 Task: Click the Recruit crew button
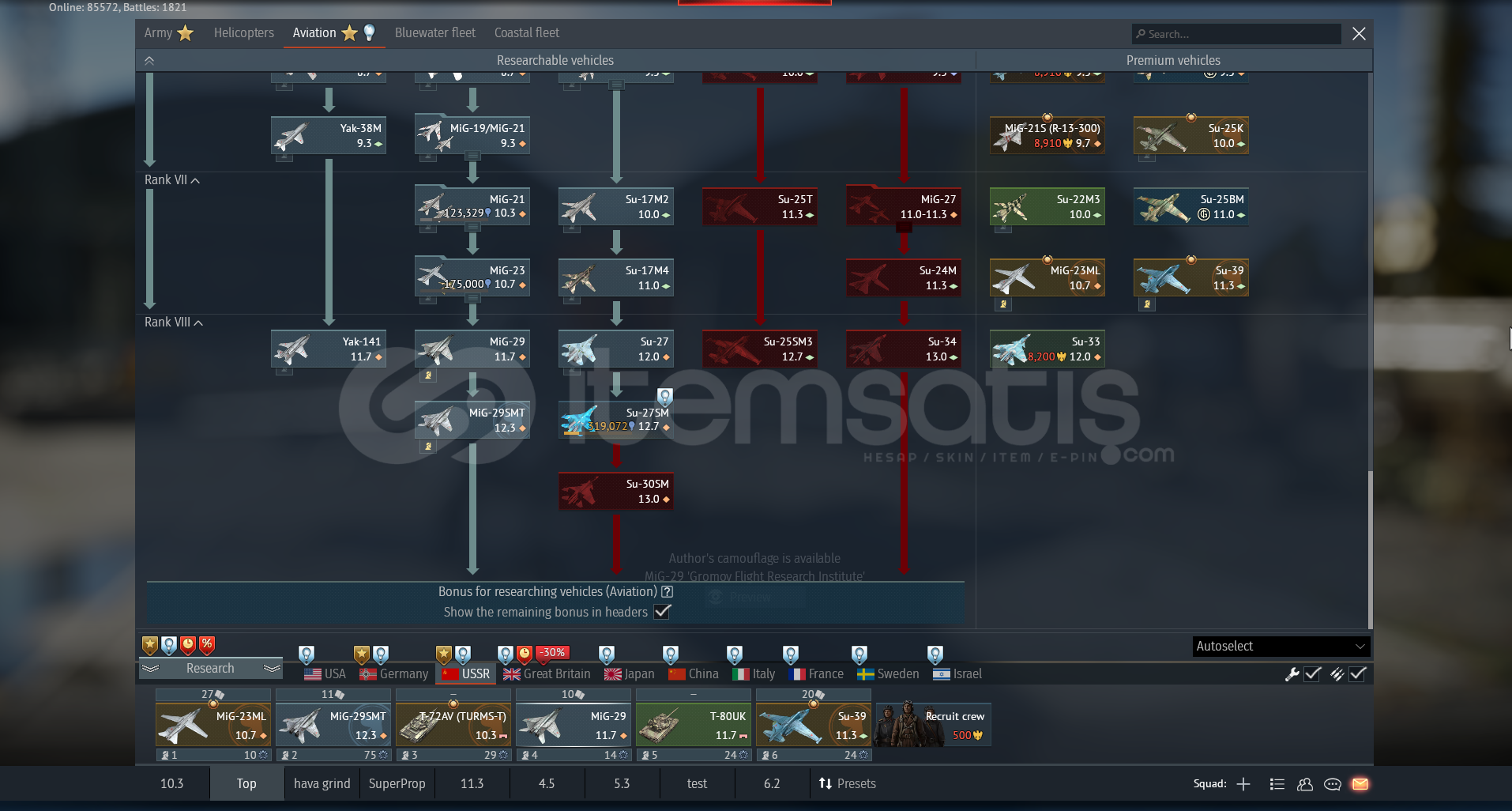(x=933, y=725)
